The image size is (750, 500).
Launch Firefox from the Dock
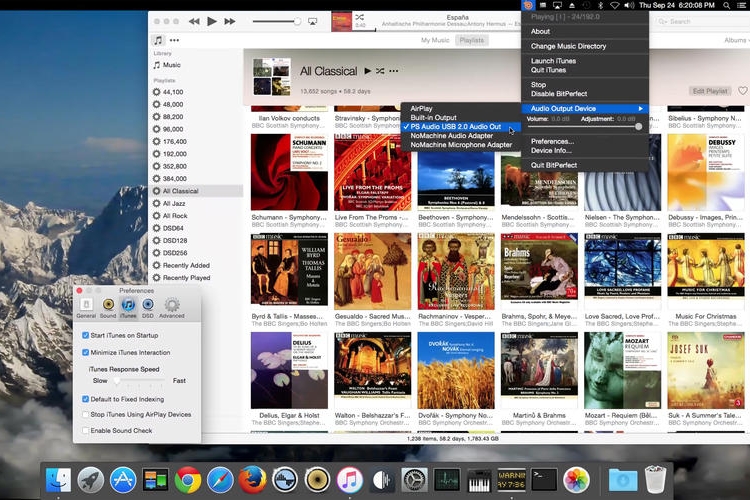pos(252,480)
